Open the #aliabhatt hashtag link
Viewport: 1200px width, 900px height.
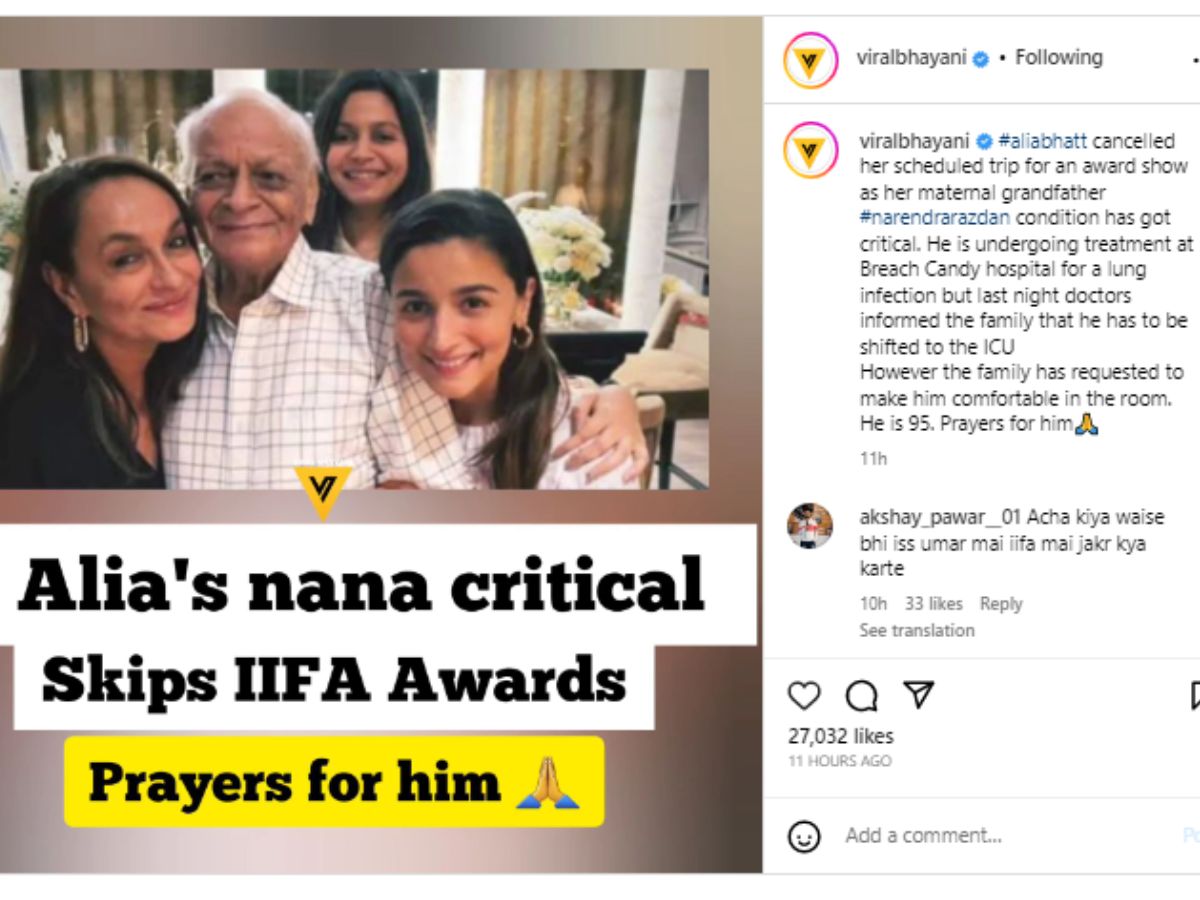(x=1042, y=140)
